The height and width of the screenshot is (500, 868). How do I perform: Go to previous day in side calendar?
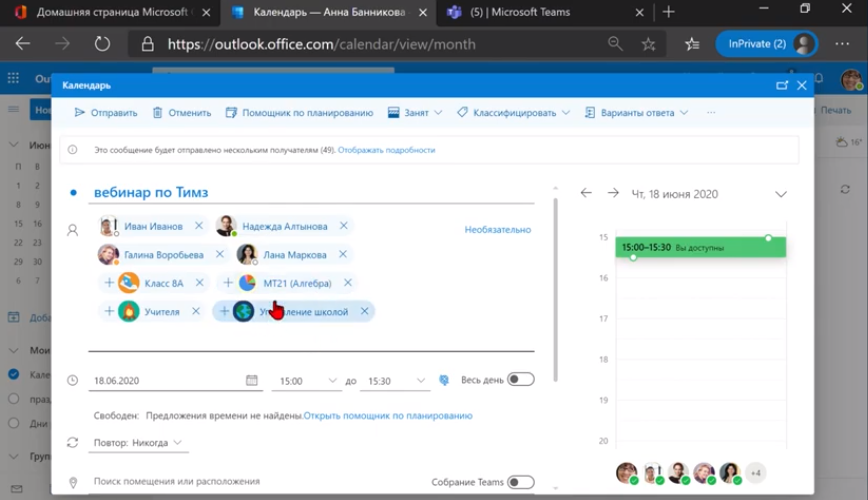coord(586,193)
